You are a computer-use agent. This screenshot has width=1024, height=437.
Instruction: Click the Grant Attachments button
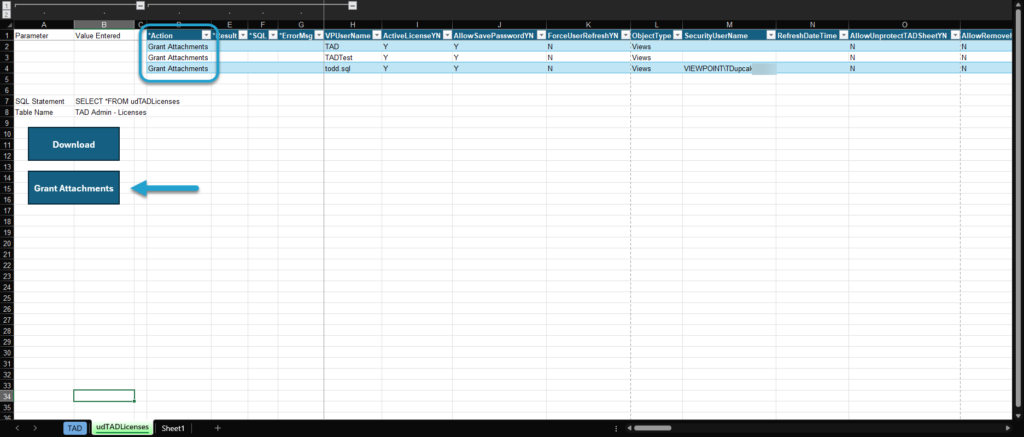click(x=74, y=188)
